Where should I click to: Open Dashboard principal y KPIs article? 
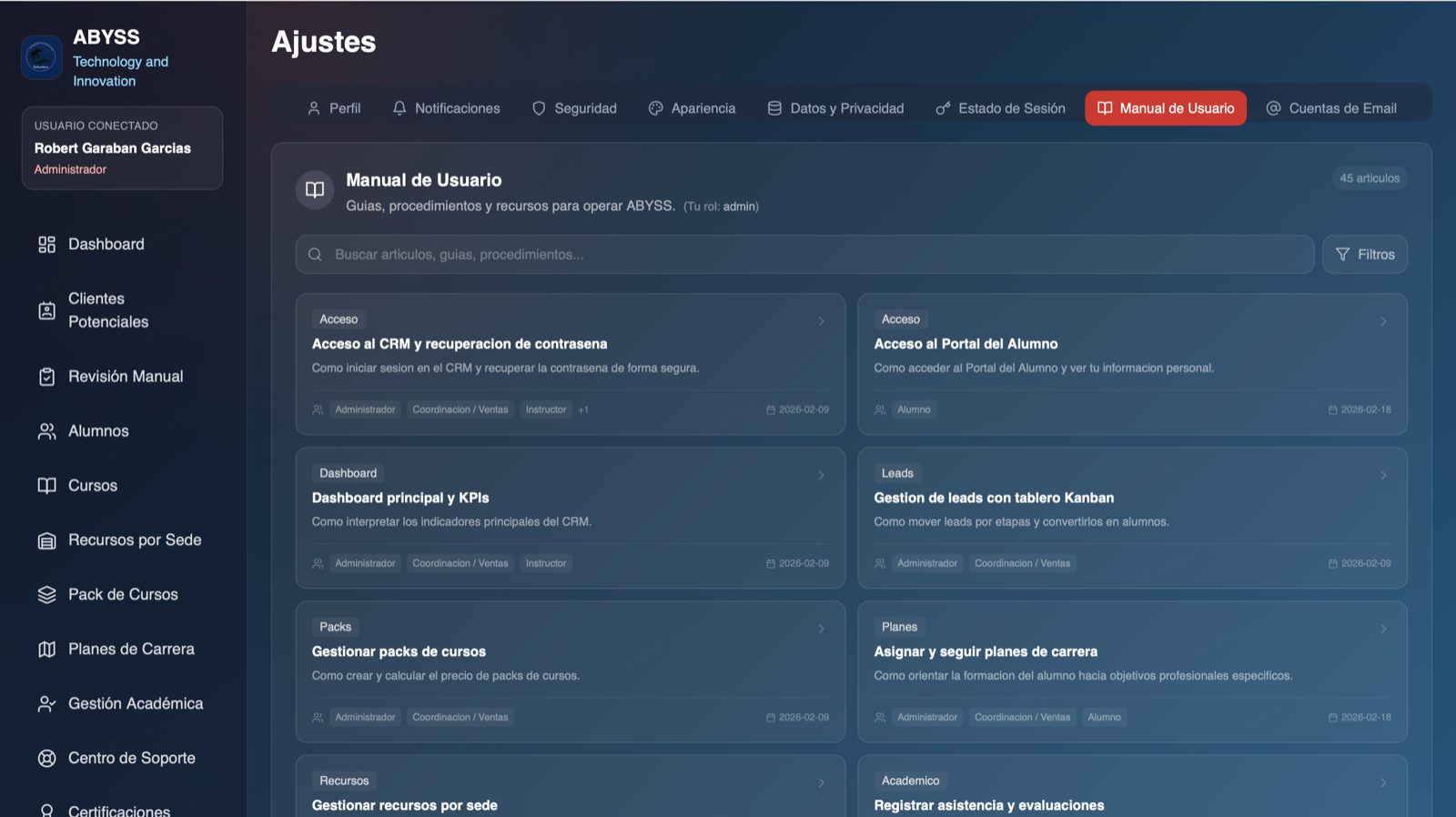[400, 499]
